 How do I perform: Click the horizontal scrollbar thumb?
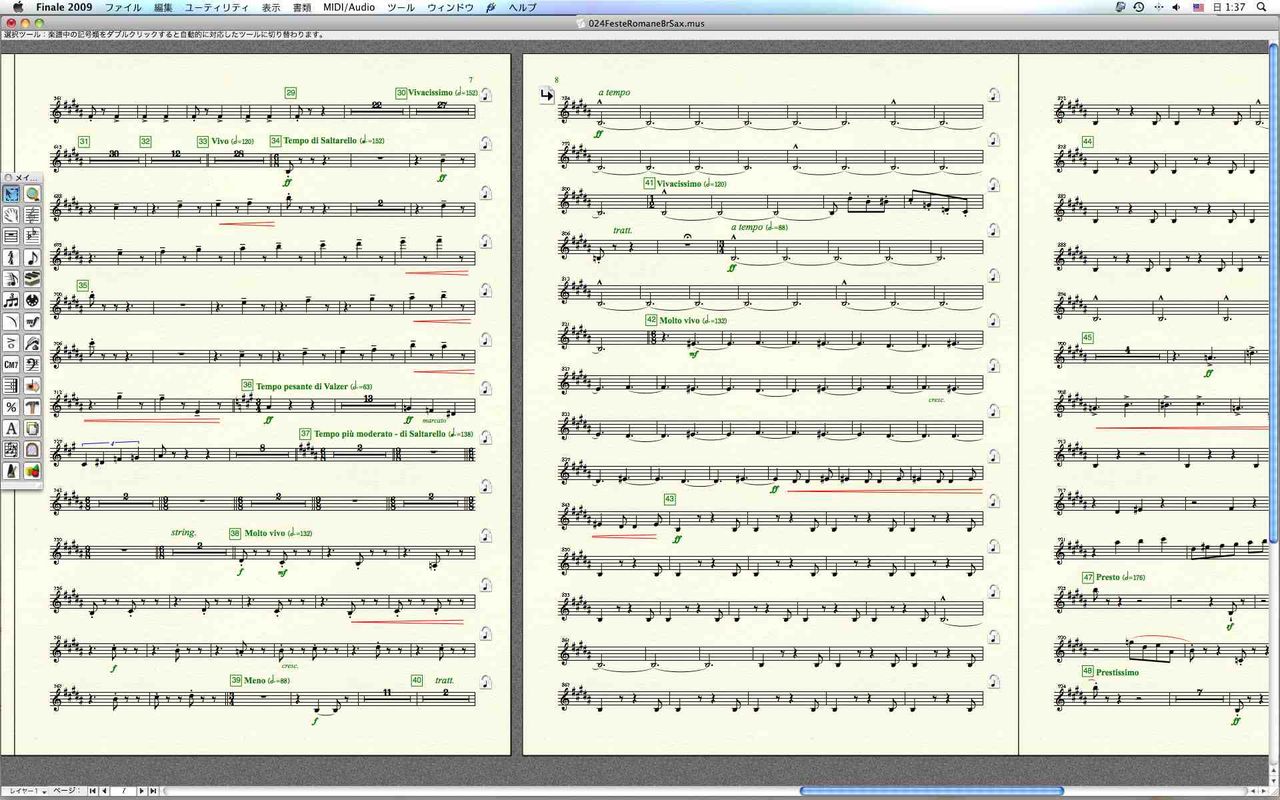(931, 791)
